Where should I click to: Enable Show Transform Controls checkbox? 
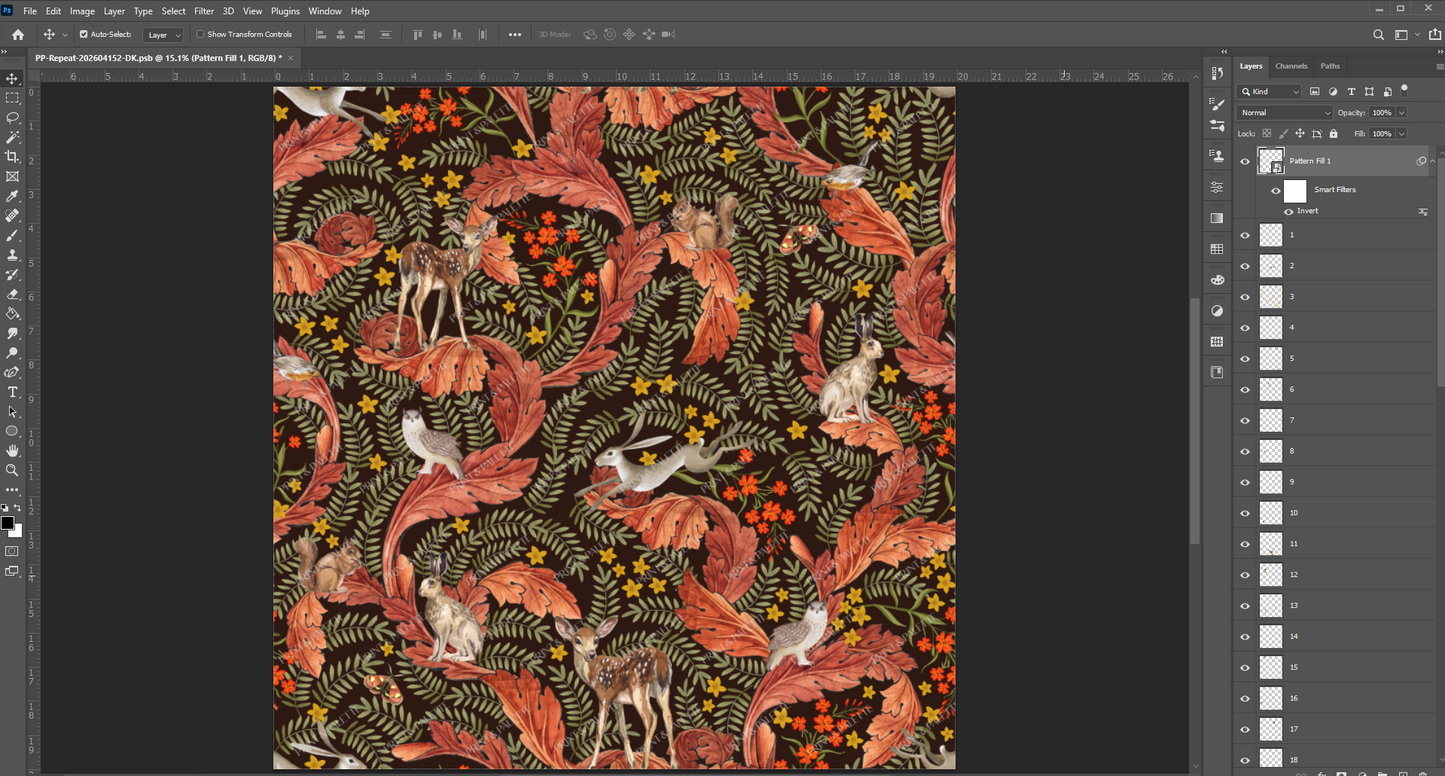tap(200, 34)
